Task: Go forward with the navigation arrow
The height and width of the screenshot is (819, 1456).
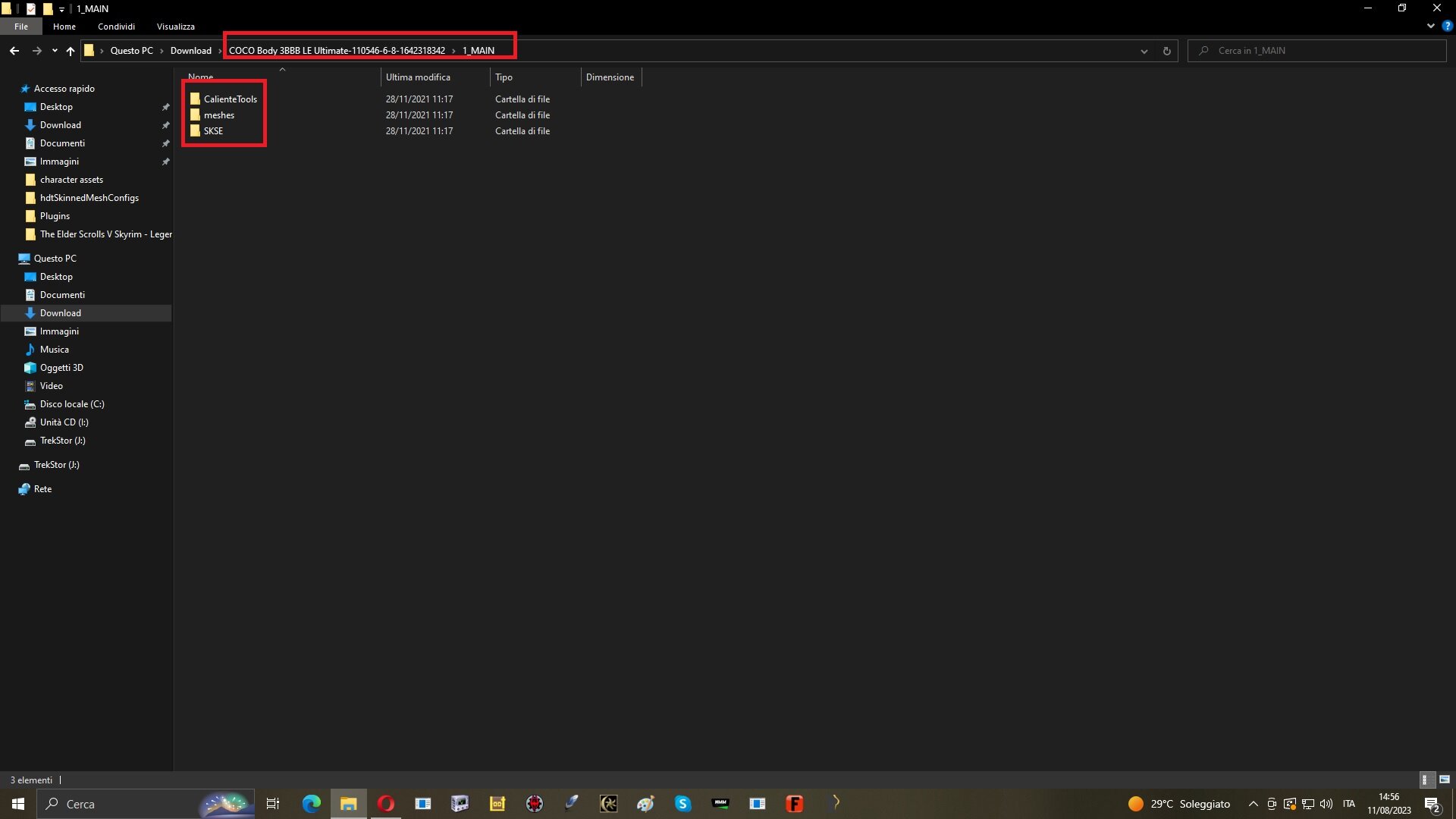Action: pos(36,51)
